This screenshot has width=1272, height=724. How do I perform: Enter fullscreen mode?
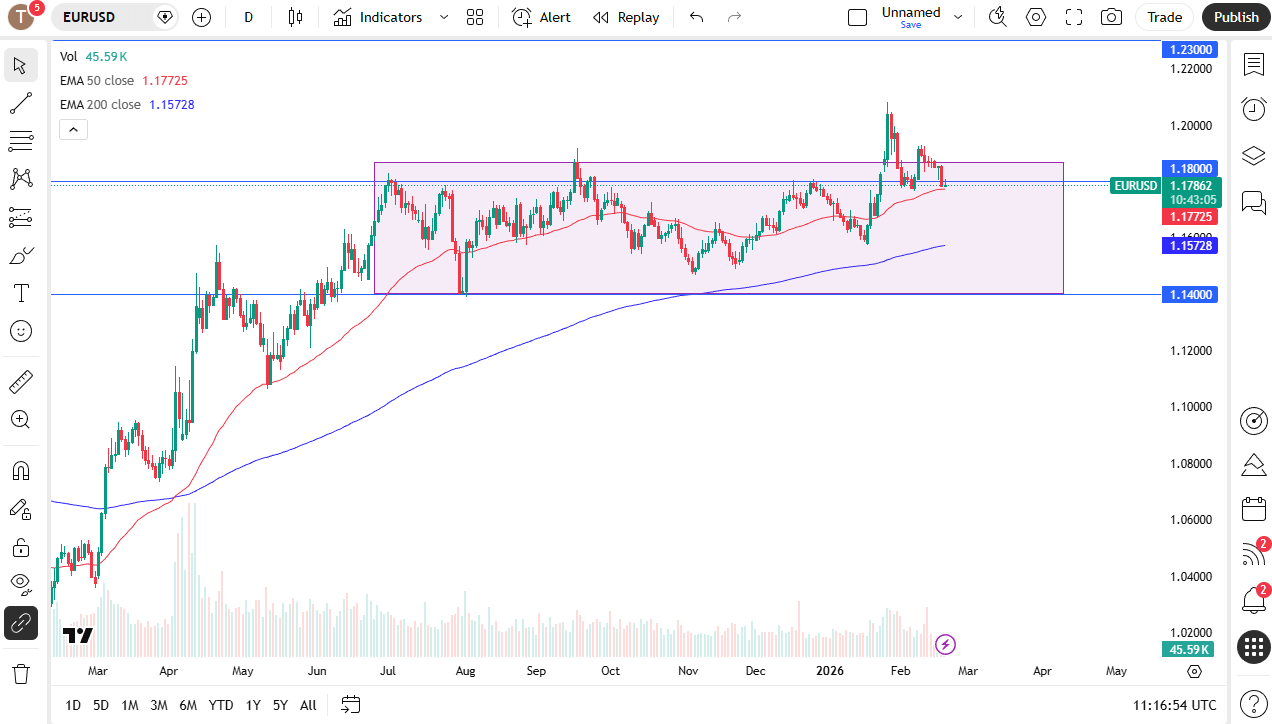coord(1074,17)
